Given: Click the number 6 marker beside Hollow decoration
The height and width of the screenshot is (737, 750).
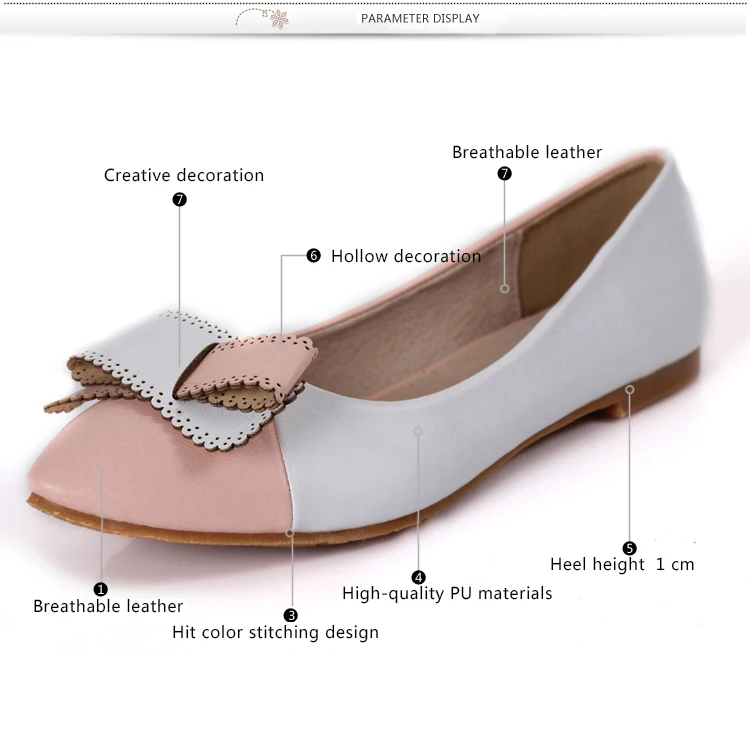Looking at the screenshot, I should [313, 256].
